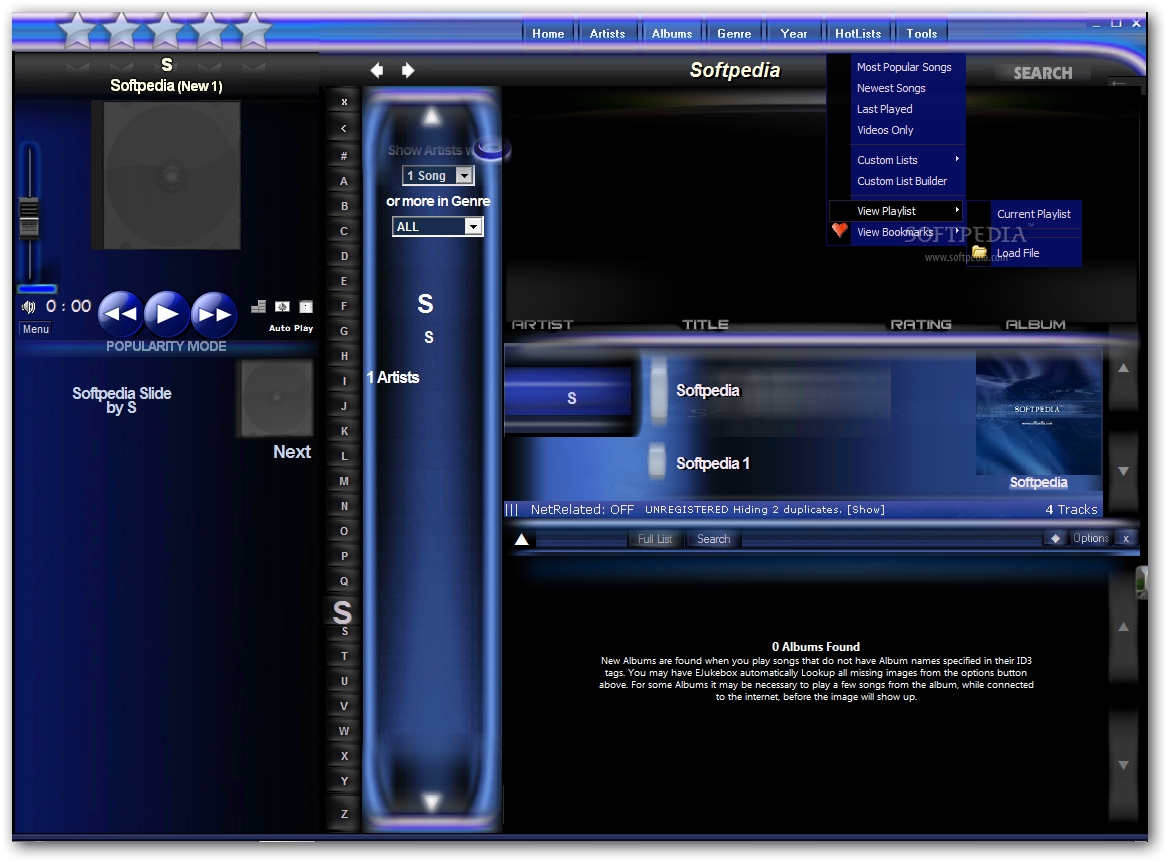Screen dimensions: 1168x862
Task: Click Load File with folder icon
Action: click(x=1024, y=253)
